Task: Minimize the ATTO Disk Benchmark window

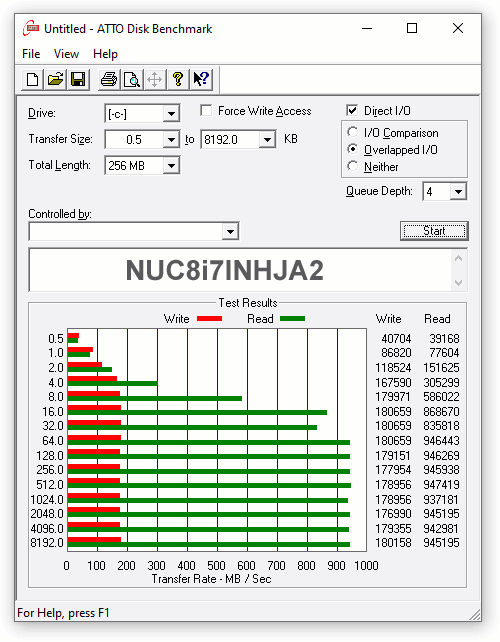Action: pos(367,29)
